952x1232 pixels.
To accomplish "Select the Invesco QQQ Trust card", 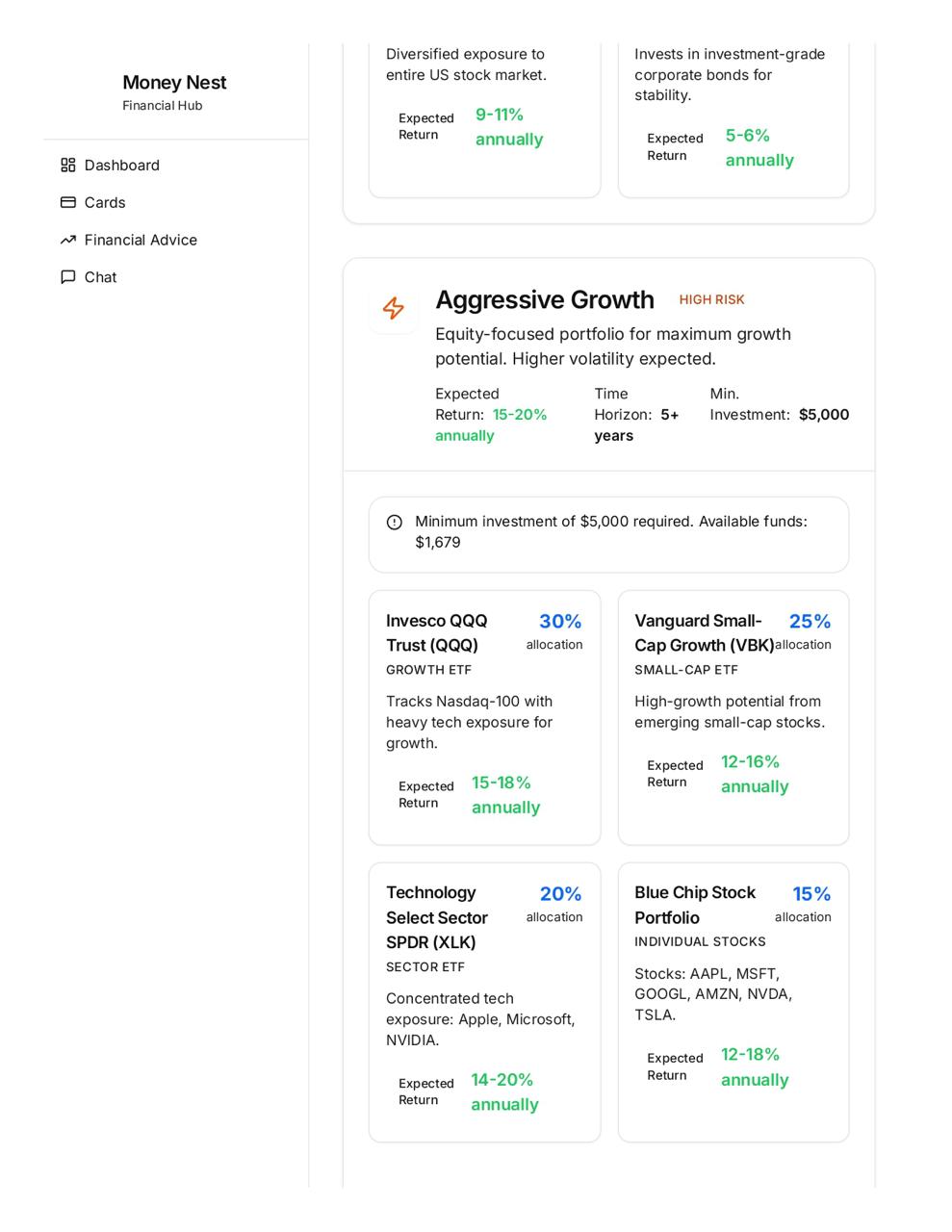I will [484, 717].
